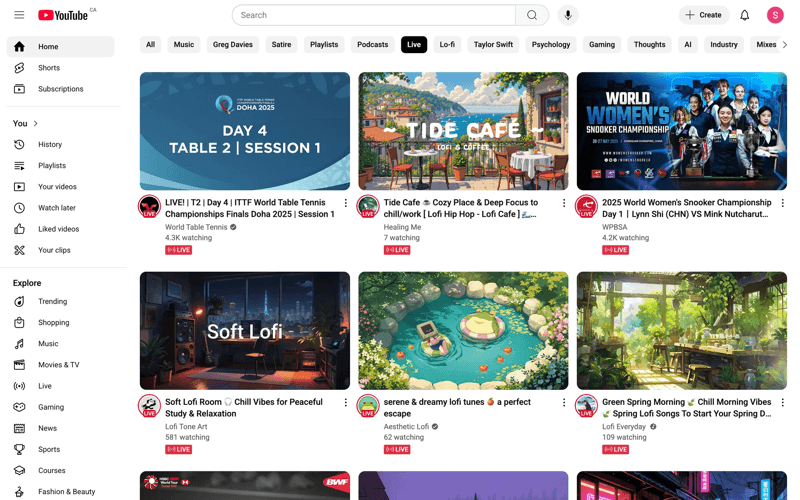Image resolution: width=800 pixels, height=500 pixels.
Task: Open Watch later list
Action: (61, 208)
